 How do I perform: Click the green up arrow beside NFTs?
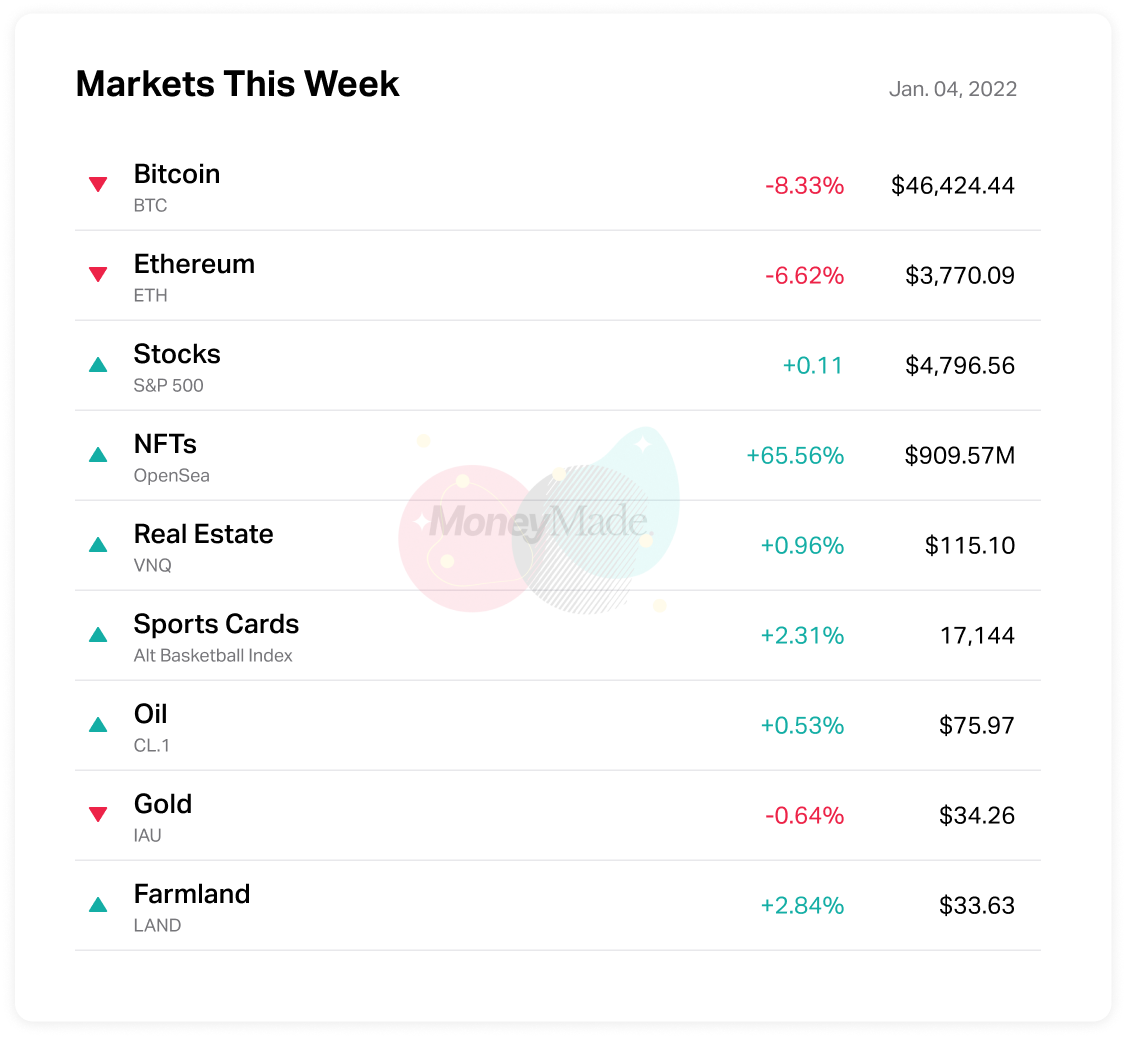[98, 455]
